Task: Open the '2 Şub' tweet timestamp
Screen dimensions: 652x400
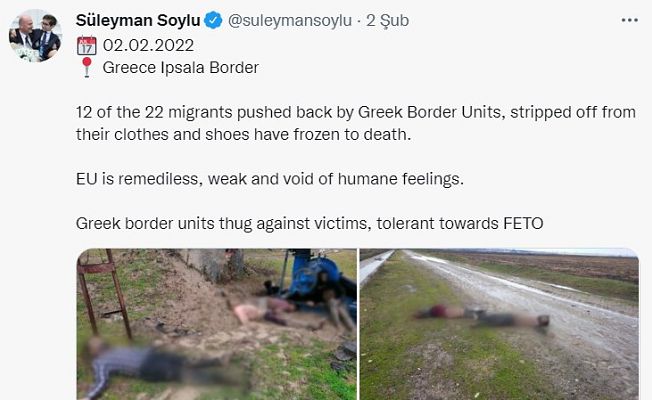Action: coord(388,21)
